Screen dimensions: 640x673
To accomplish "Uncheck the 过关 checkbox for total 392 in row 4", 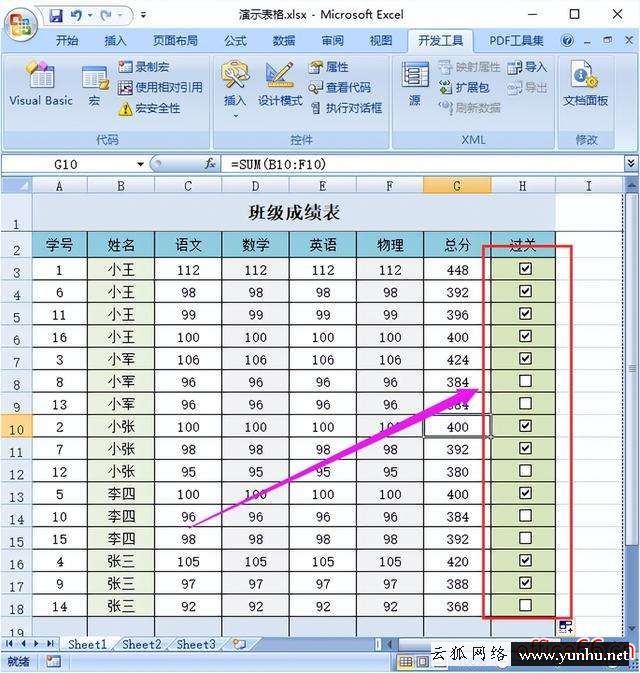I will [525, 291].
